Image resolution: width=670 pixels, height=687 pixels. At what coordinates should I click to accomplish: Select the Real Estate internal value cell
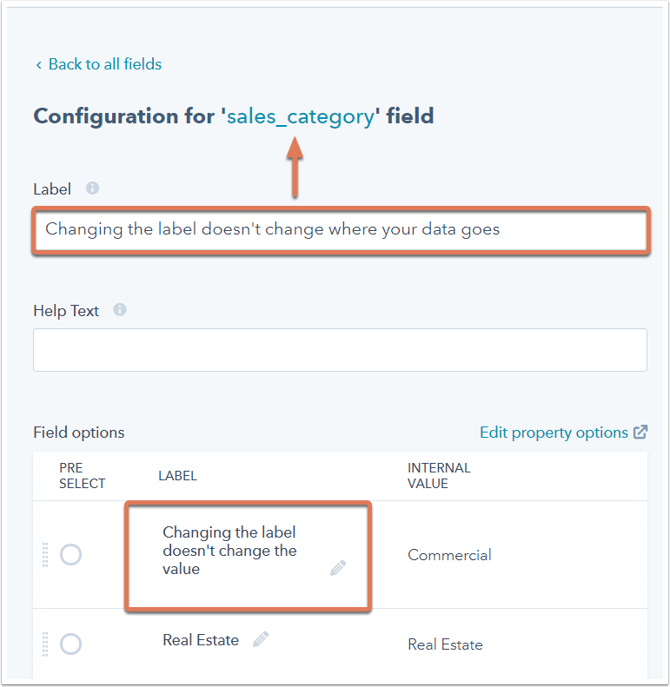pyautogui.click(x=445, y=645)
